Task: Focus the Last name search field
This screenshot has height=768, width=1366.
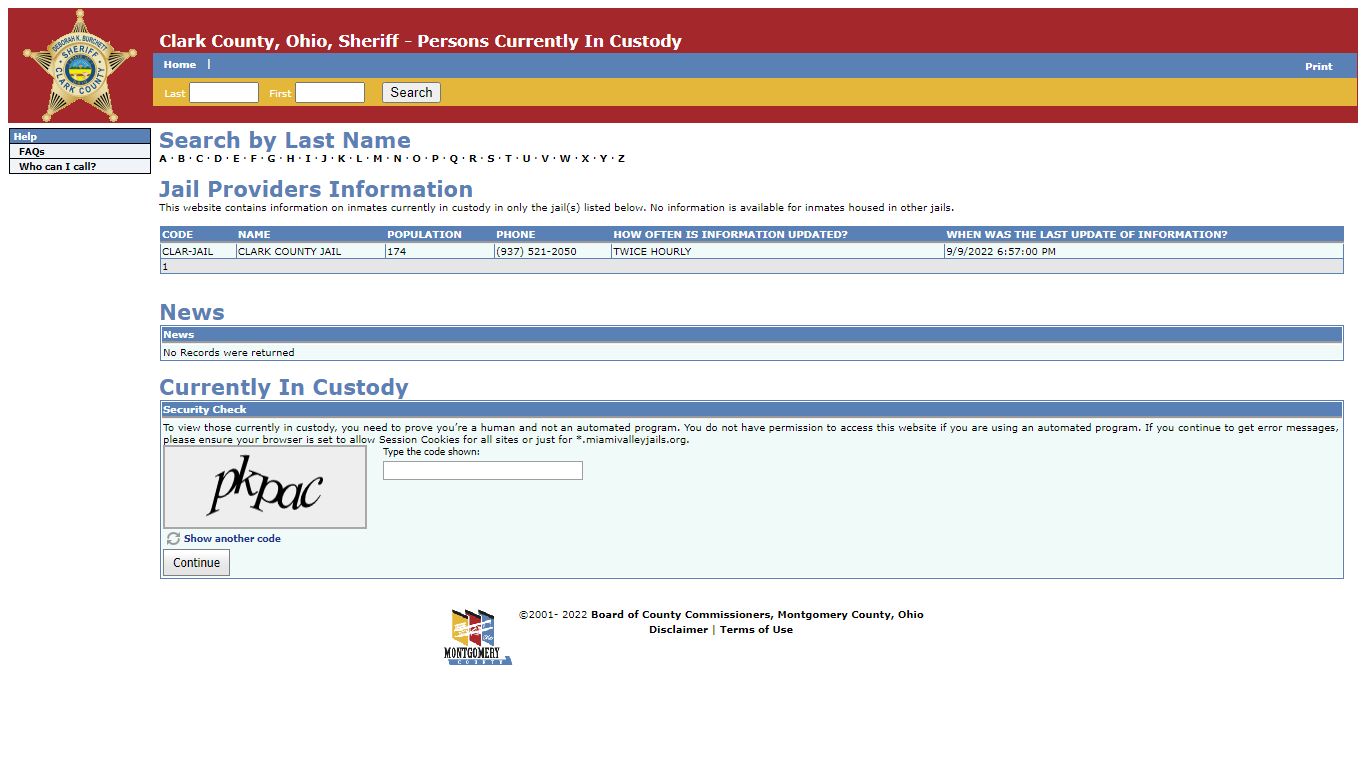Action: pos(224,93)
